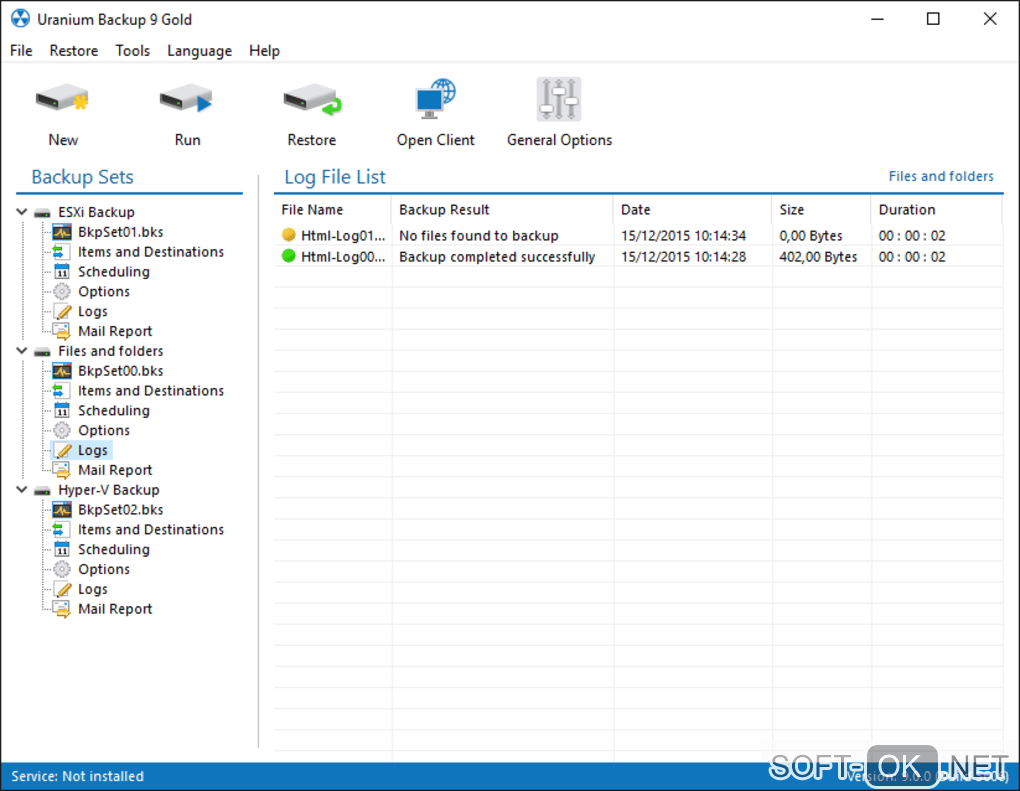Select Hyper-V Backup tree item label

coord(109,490)
